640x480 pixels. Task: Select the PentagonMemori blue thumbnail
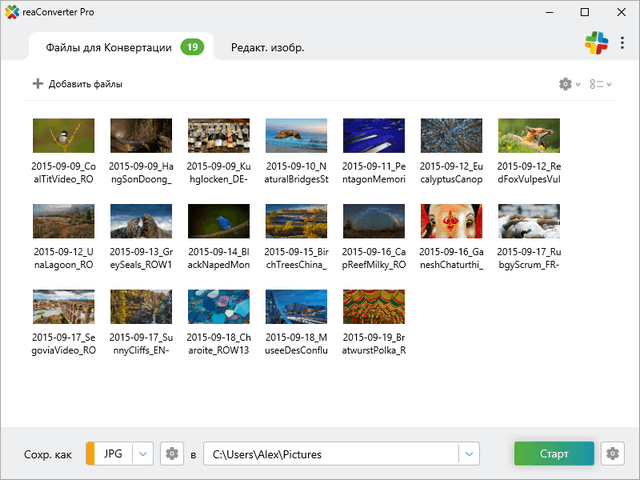374,136
